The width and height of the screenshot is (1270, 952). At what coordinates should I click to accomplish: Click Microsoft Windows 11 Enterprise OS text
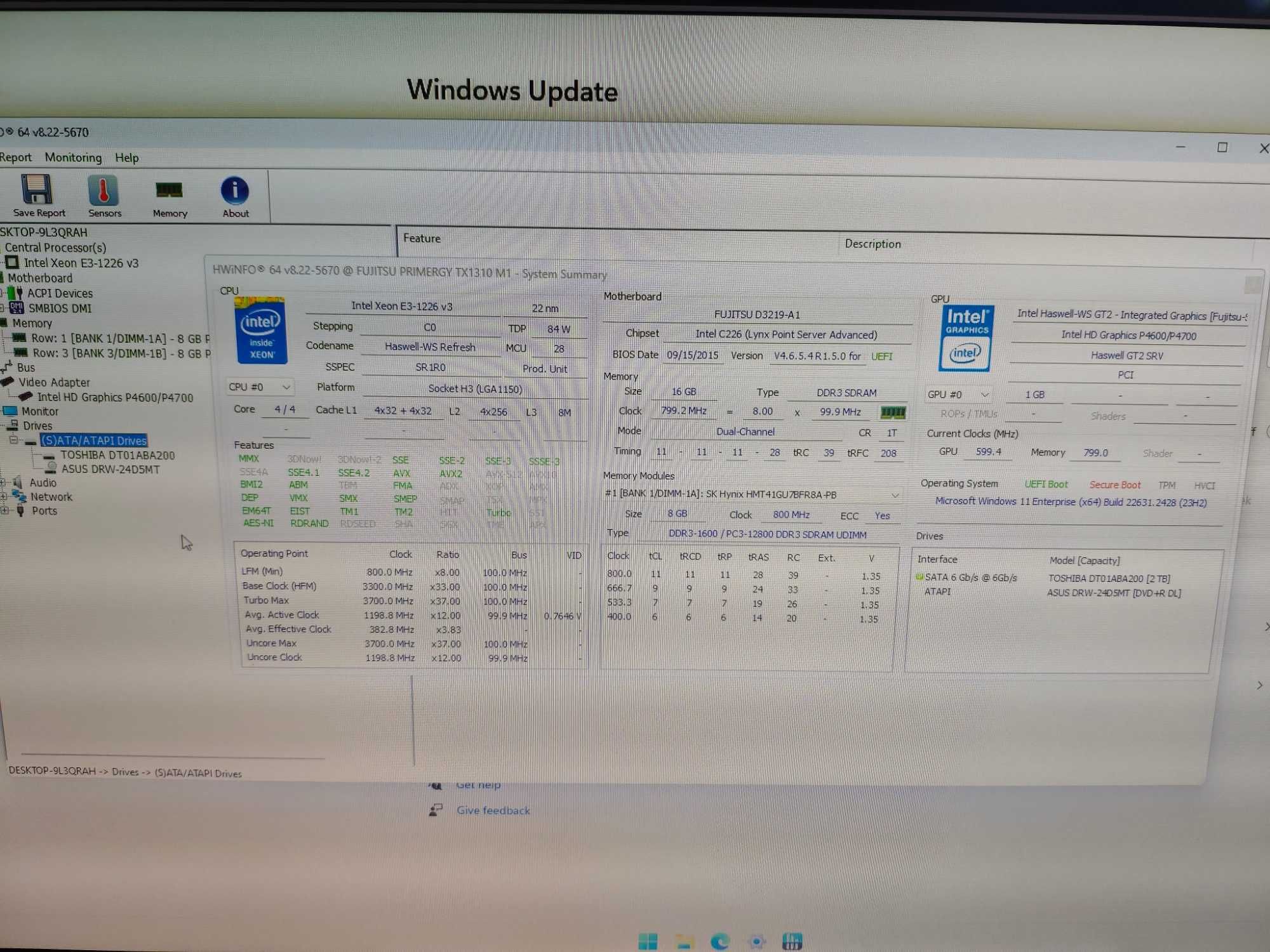tap(1071, 502)
